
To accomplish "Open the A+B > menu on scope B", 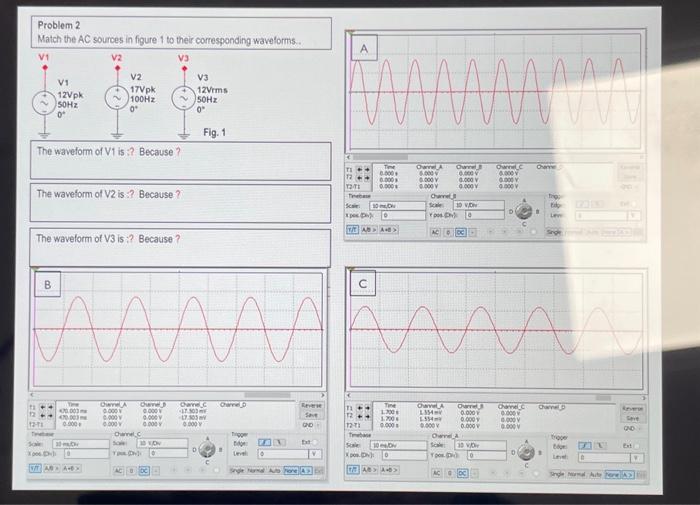I will pyautogui.click(x=71, y=468).
